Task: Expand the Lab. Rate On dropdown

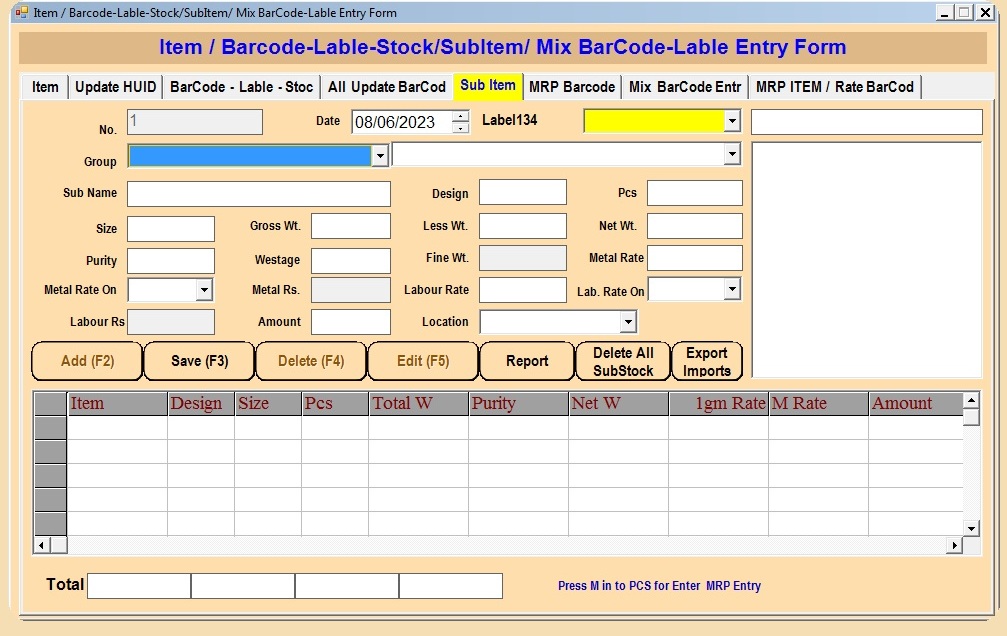Action: coord(732,289)
